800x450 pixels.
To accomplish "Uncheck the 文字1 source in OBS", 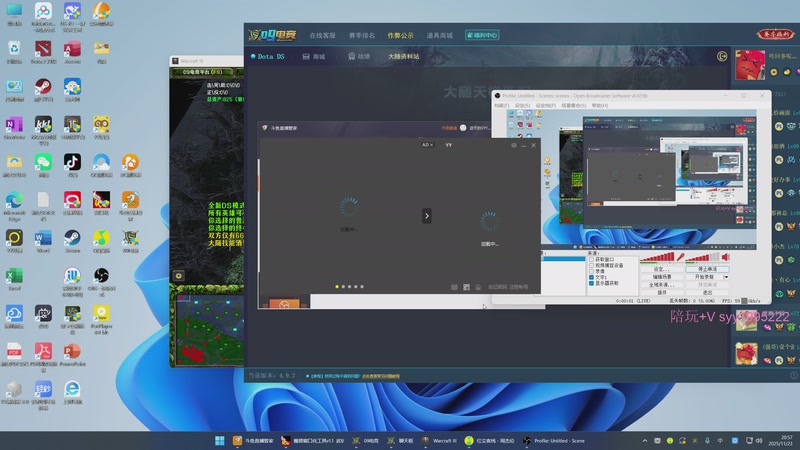I will tap(591, 278).
